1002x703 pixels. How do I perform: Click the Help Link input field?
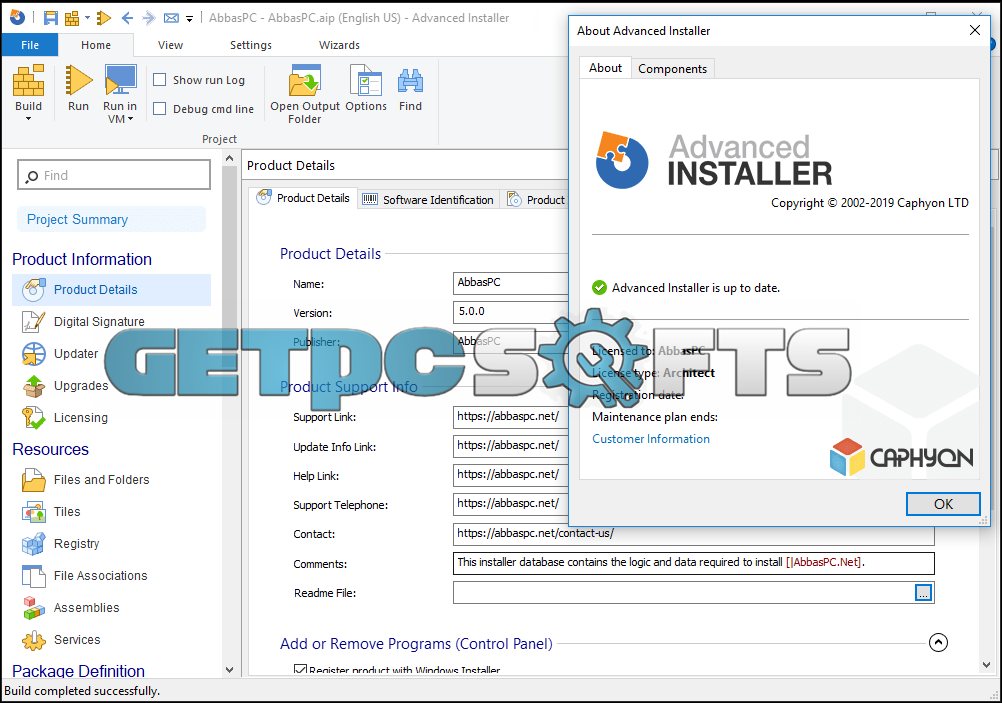(511, 475)
